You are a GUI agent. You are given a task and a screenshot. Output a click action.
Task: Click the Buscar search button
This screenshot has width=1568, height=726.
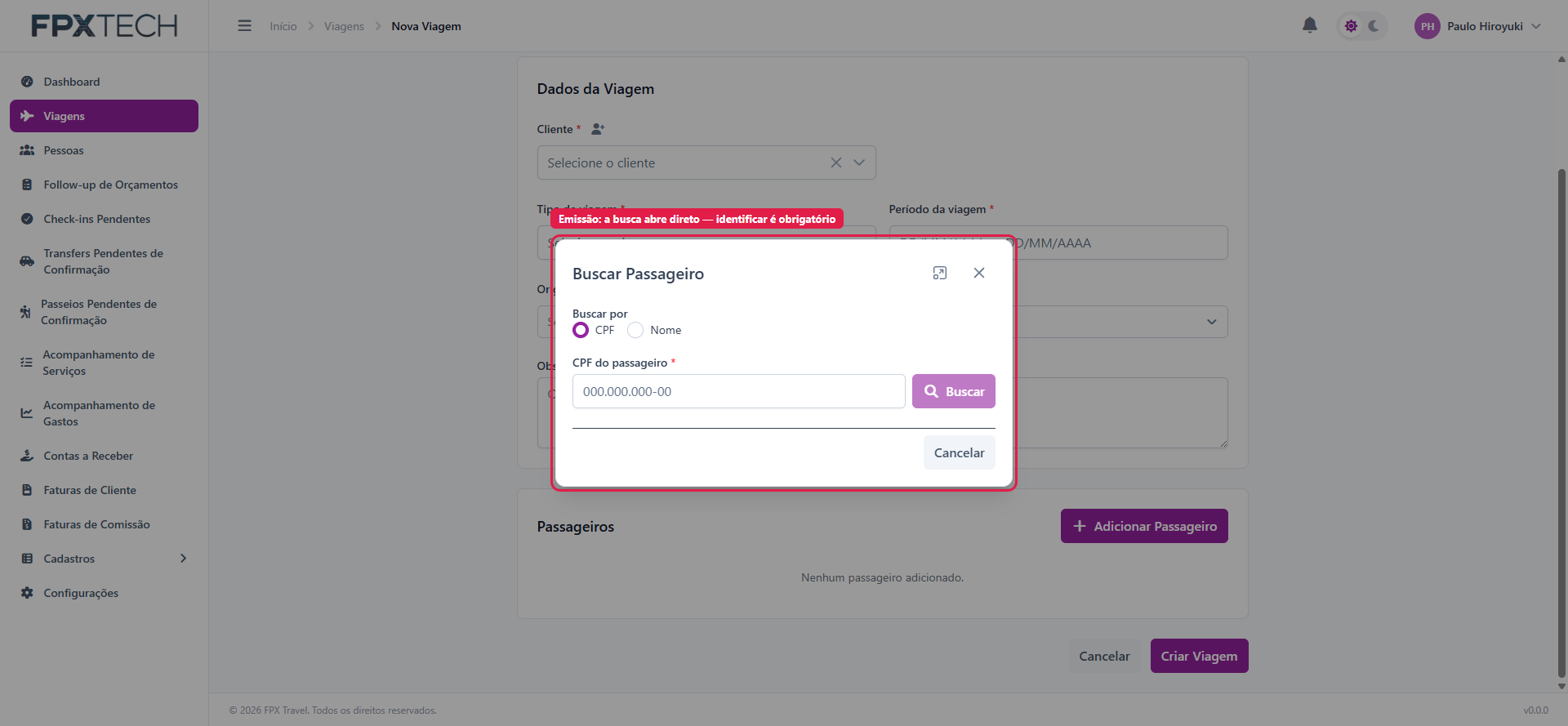954,391
